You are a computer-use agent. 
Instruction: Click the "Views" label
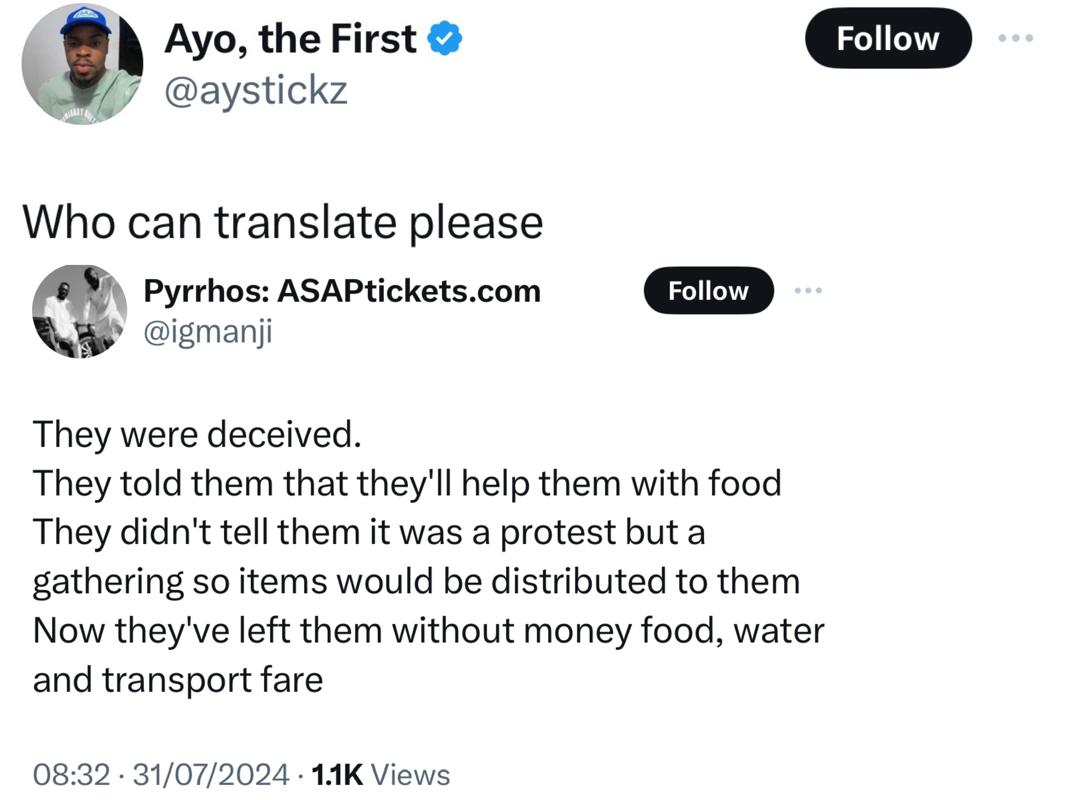coord(417,774)
